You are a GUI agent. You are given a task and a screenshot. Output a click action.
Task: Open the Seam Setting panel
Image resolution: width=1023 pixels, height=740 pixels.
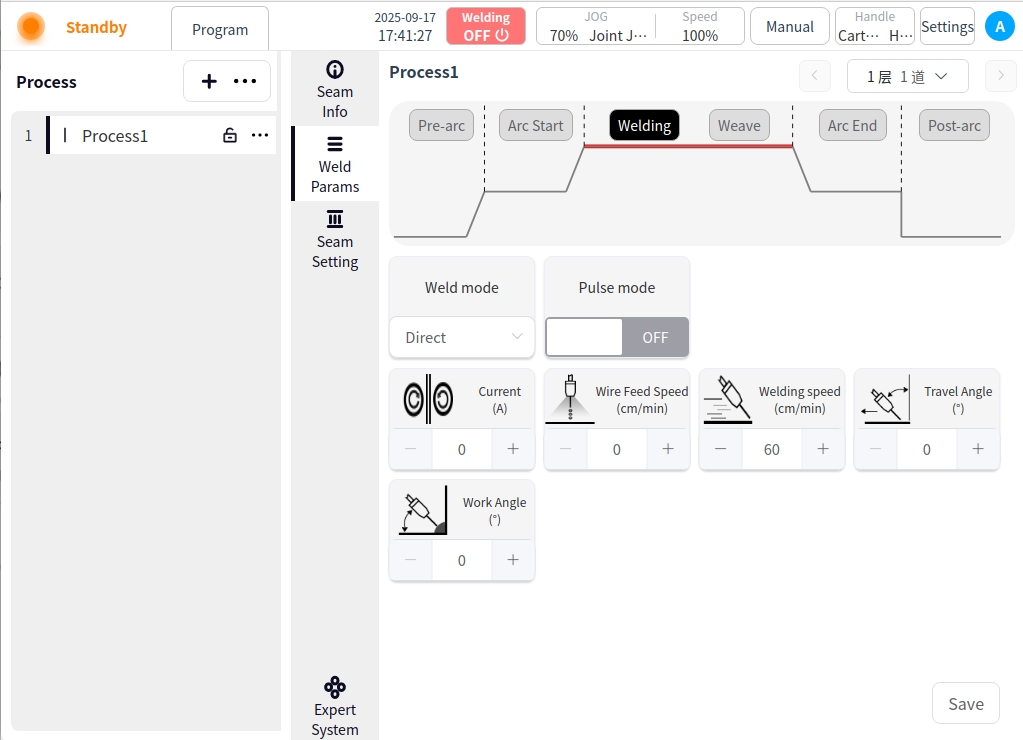point(334,240)
